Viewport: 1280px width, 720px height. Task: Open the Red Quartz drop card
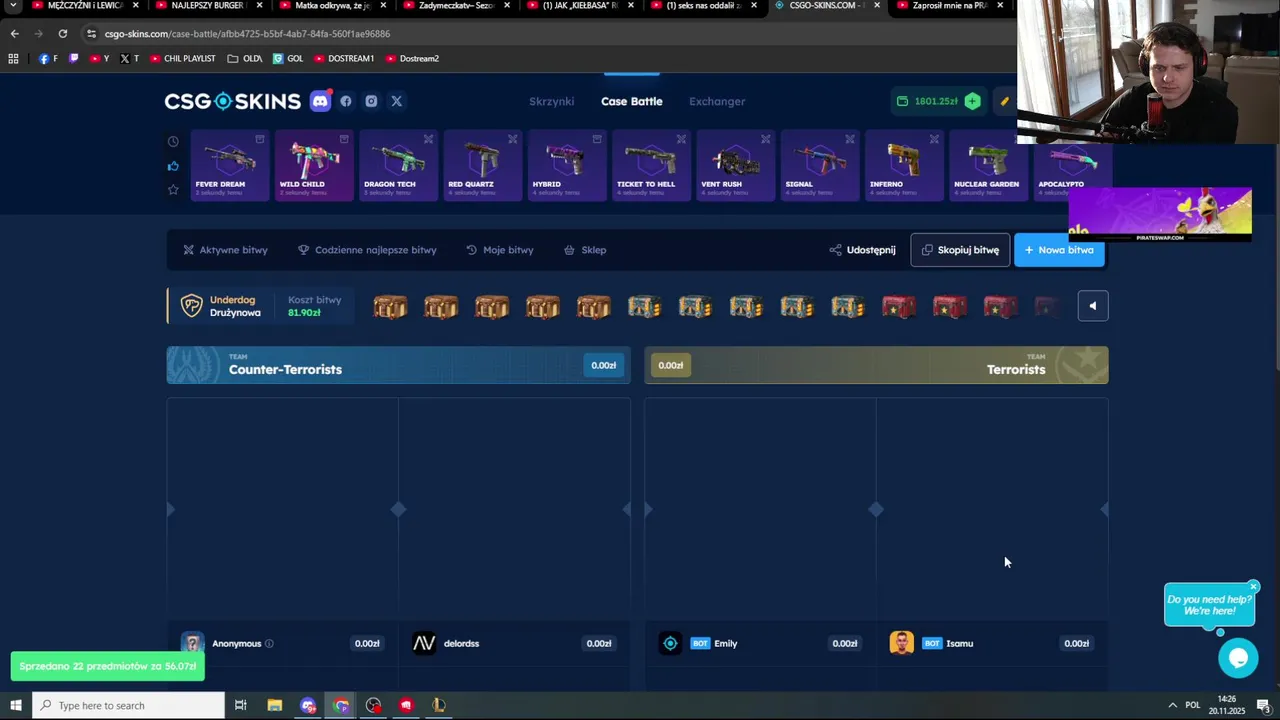[482, 166]
